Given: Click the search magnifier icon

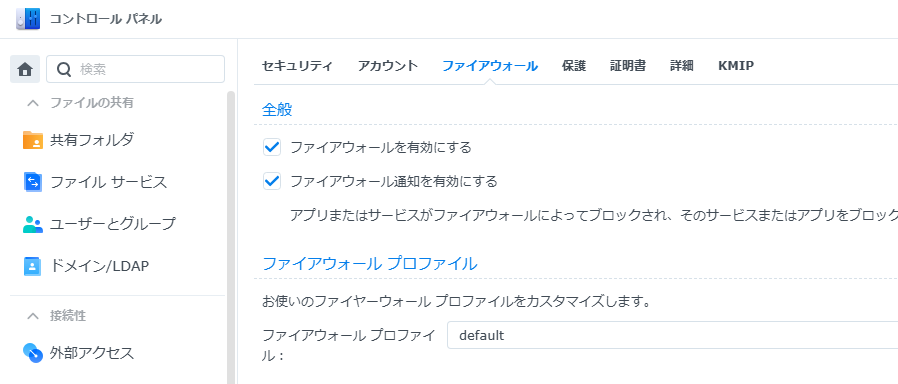Looking at the screenshot, I should coord(65,69).
